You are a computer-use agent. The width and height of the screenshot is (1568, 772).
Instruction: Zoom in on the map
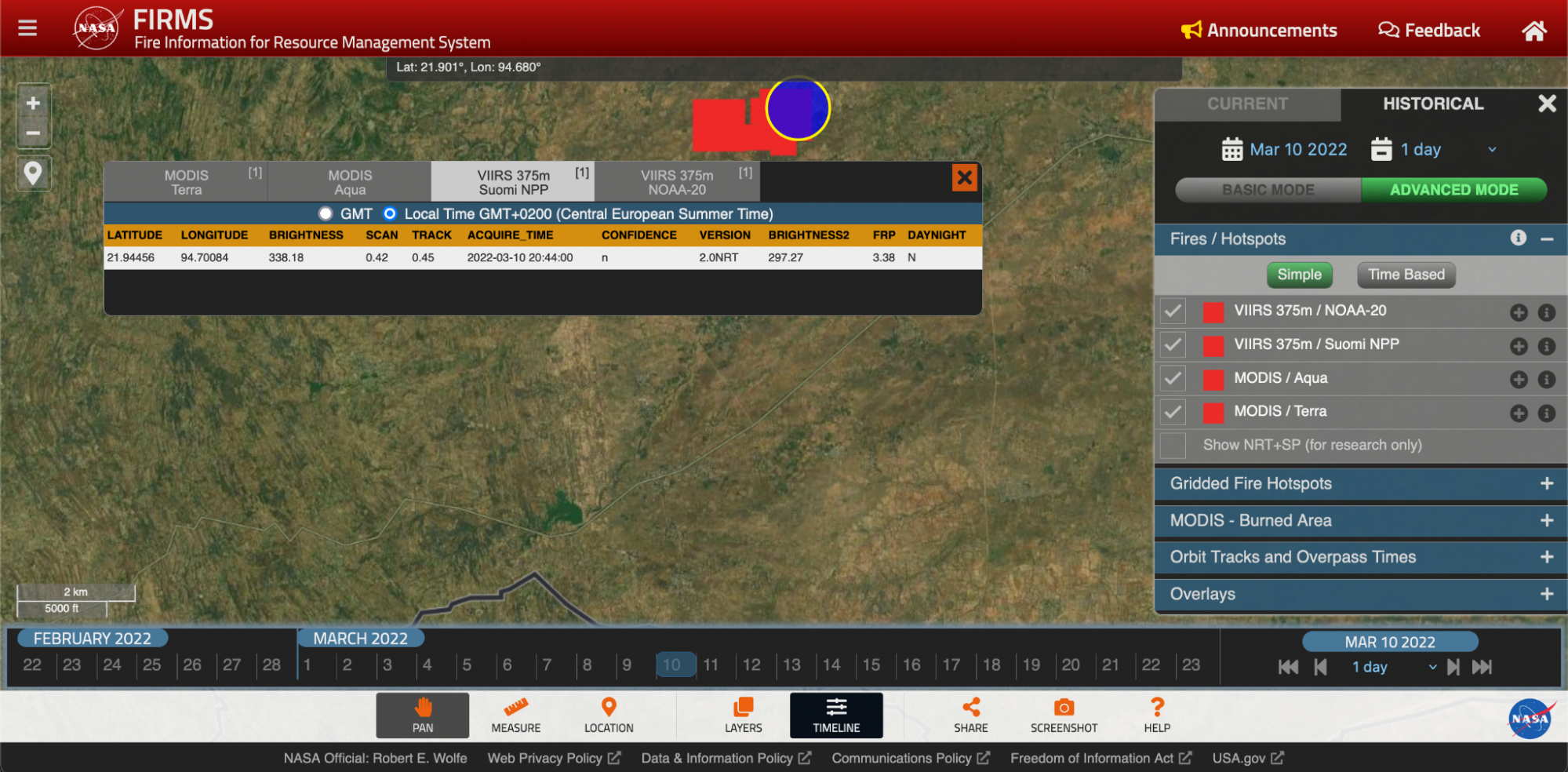pos(33,103)
